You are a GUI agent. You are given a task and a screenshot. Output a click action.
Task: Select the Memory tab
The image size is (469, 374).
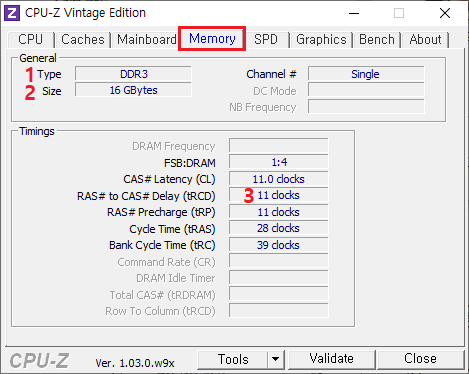pos(212,39)
